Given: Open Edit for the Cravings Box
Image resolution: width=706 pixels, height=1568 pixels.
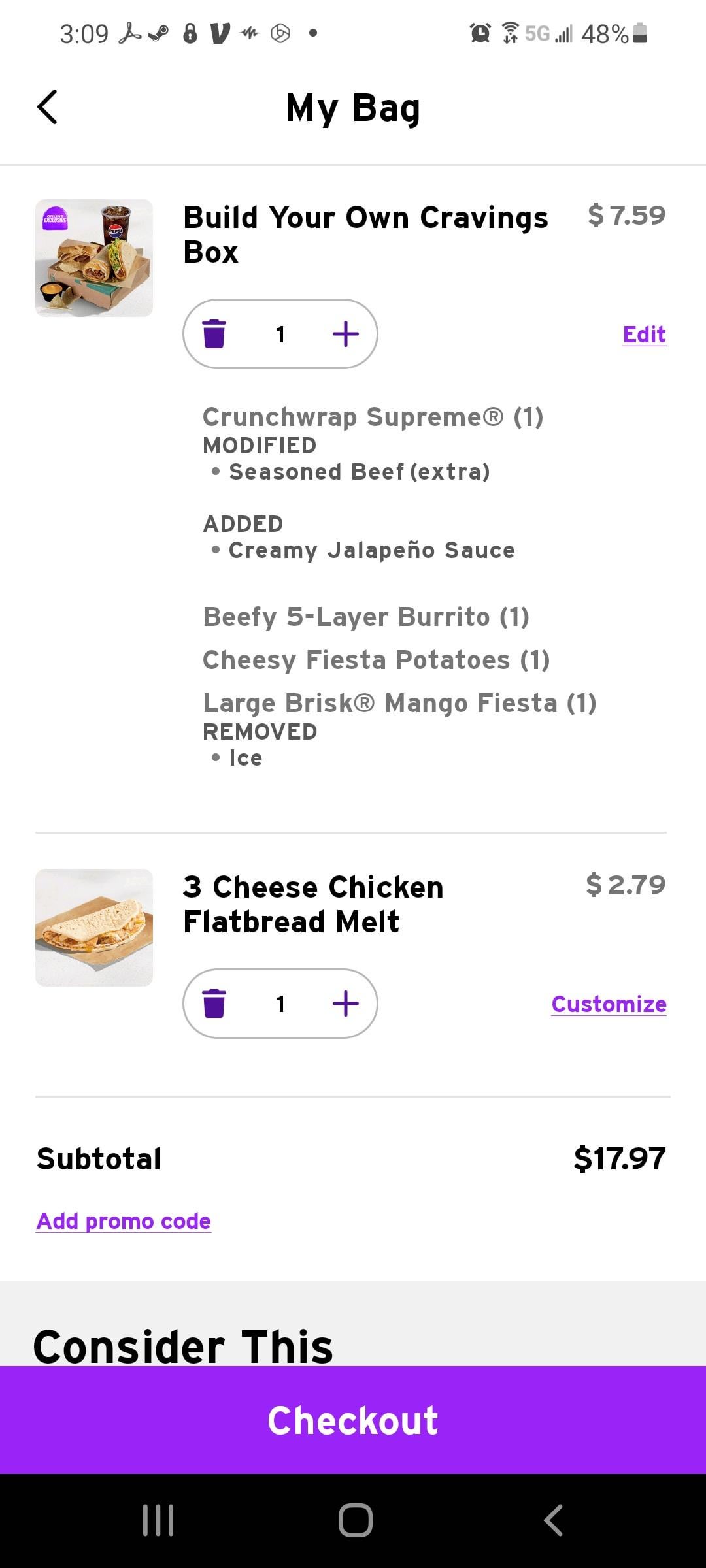Looking at the screenshot, I should coord(644,335).
